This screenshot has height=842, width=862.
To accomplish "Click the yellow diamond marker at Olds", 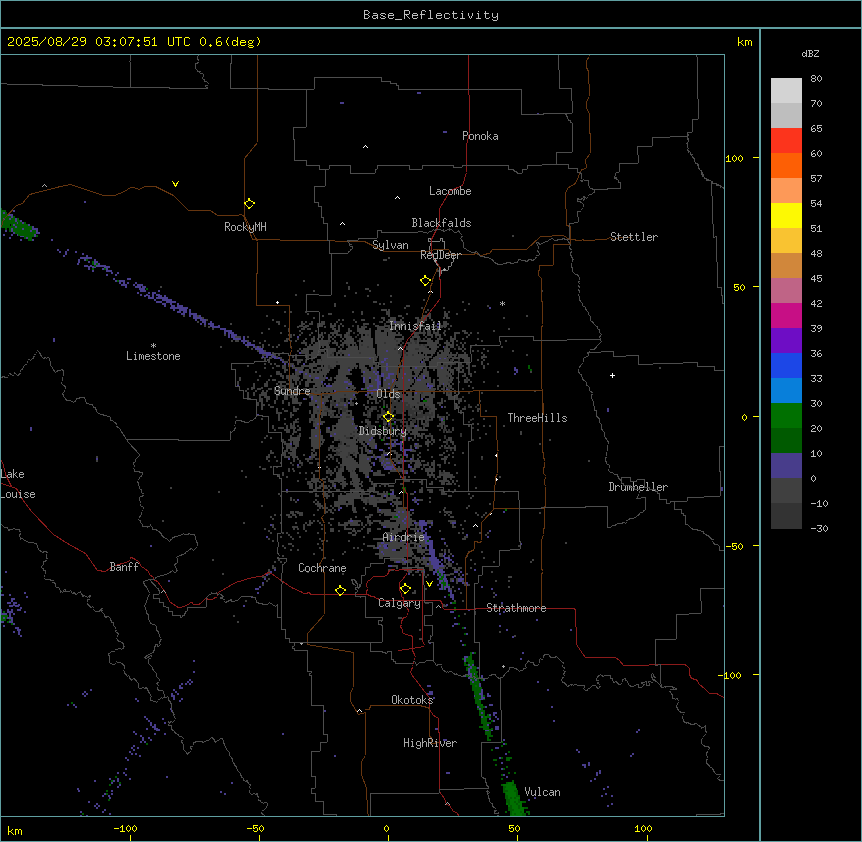I will click(x=389, y=417).
